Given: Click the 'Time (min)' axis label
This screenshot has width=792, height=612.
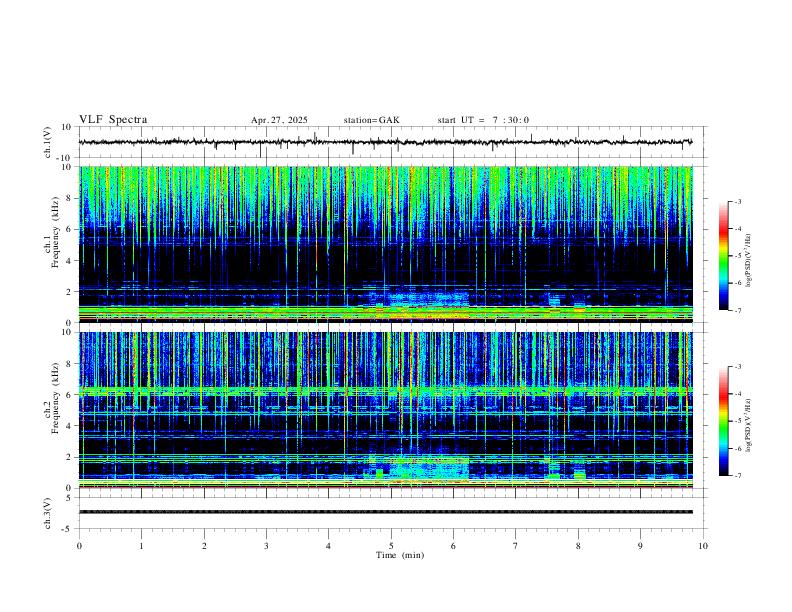Looking at the screenshot, I should click(x=400, y=555).
